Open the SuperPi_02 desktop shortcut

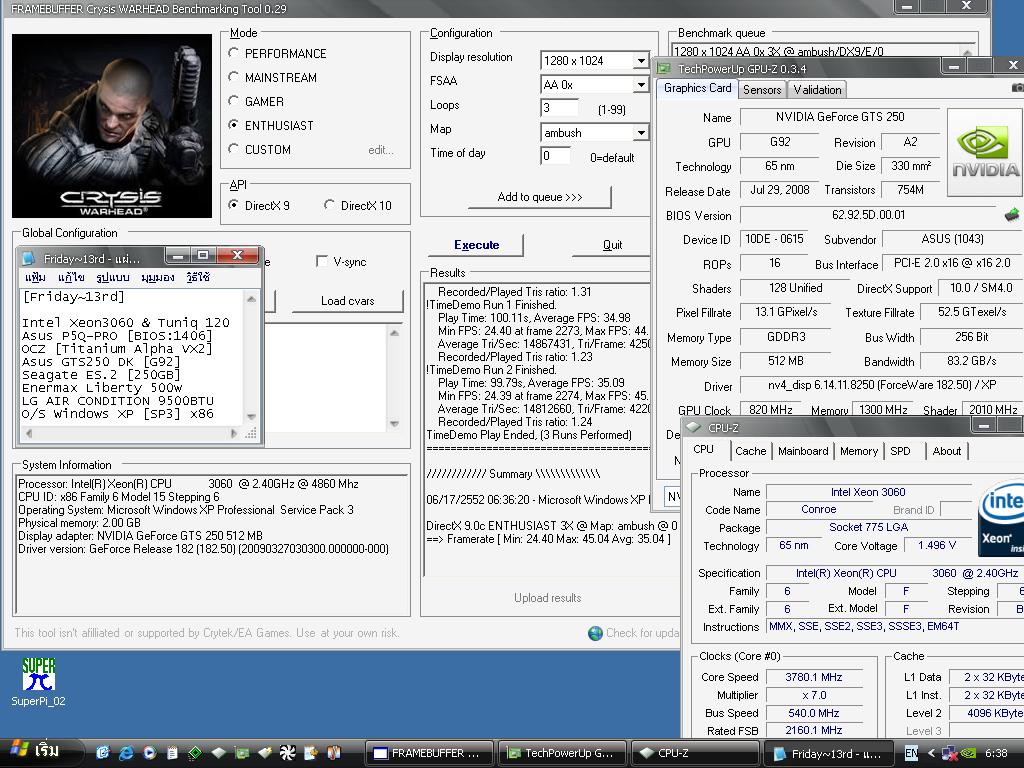(39, 676)
